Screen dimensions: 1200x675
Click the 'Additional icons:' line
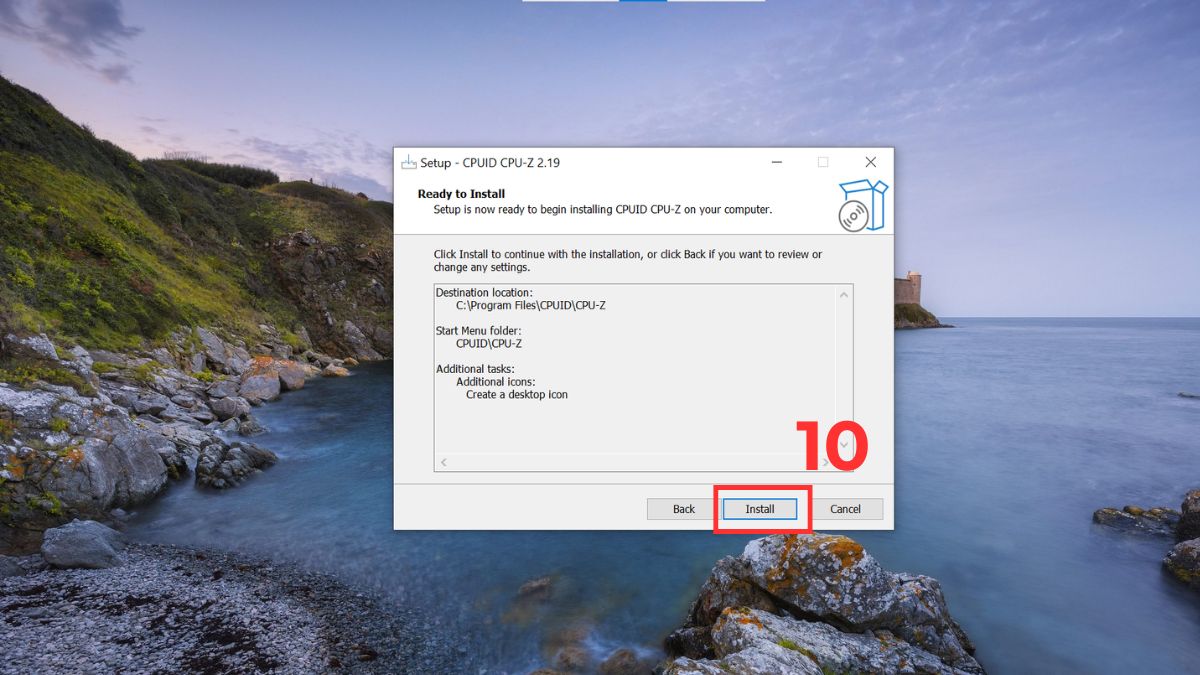[495, 382]
